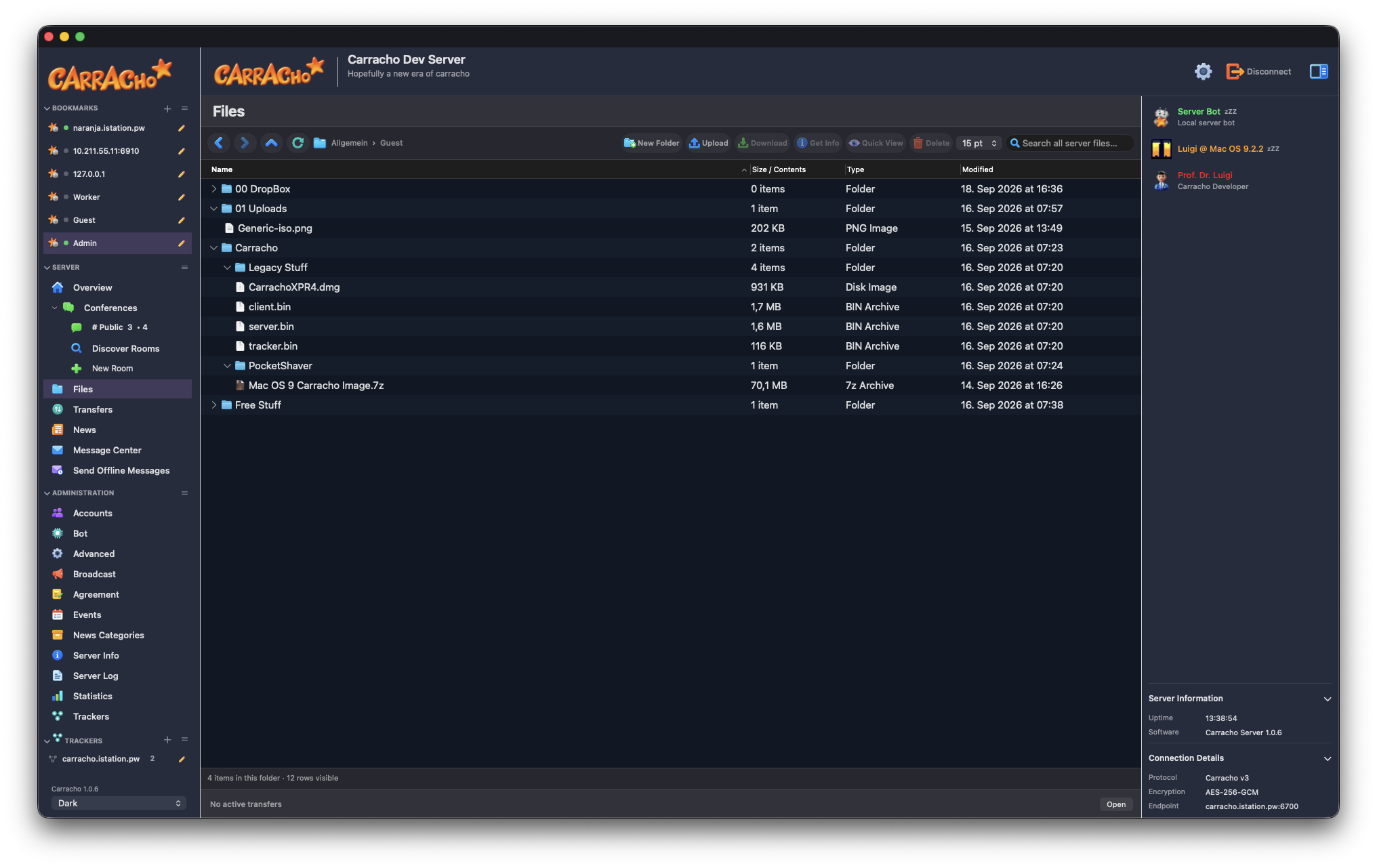Click the Bot administration icon
This screenshot has width=1377, height=868.
58,533
